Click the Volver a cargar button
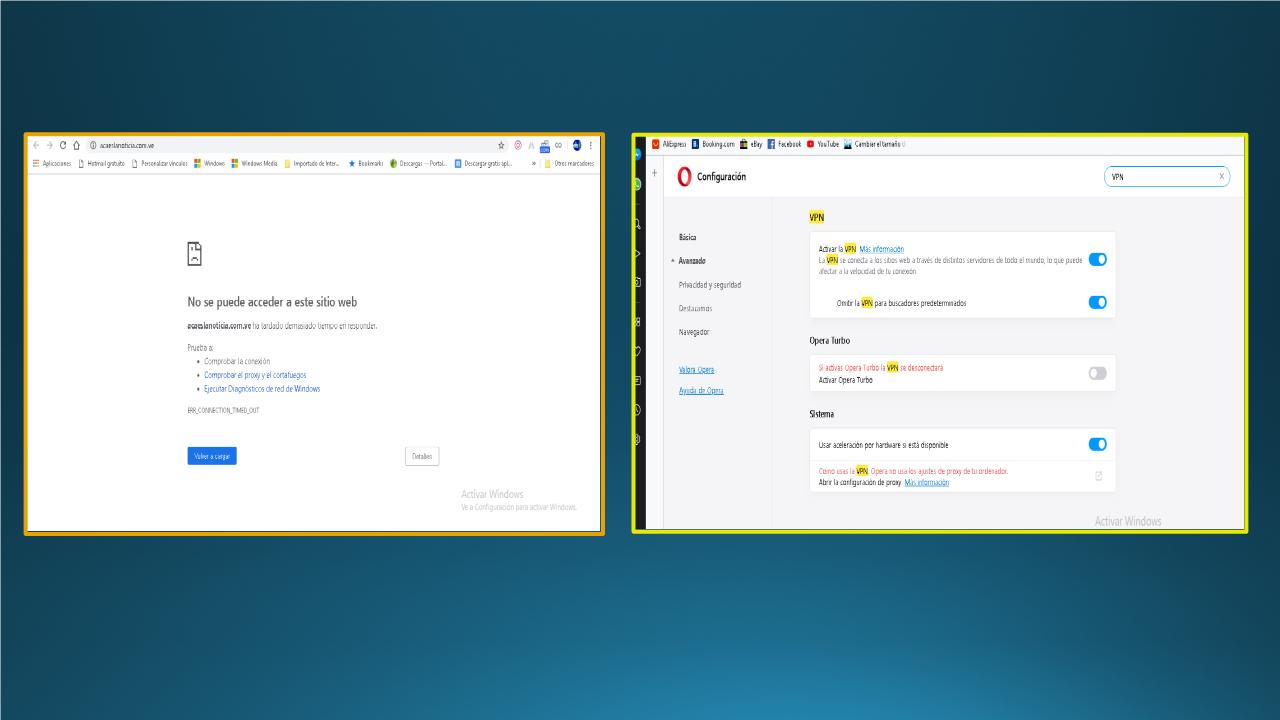The image size is (1280, 720). (212, 456)
